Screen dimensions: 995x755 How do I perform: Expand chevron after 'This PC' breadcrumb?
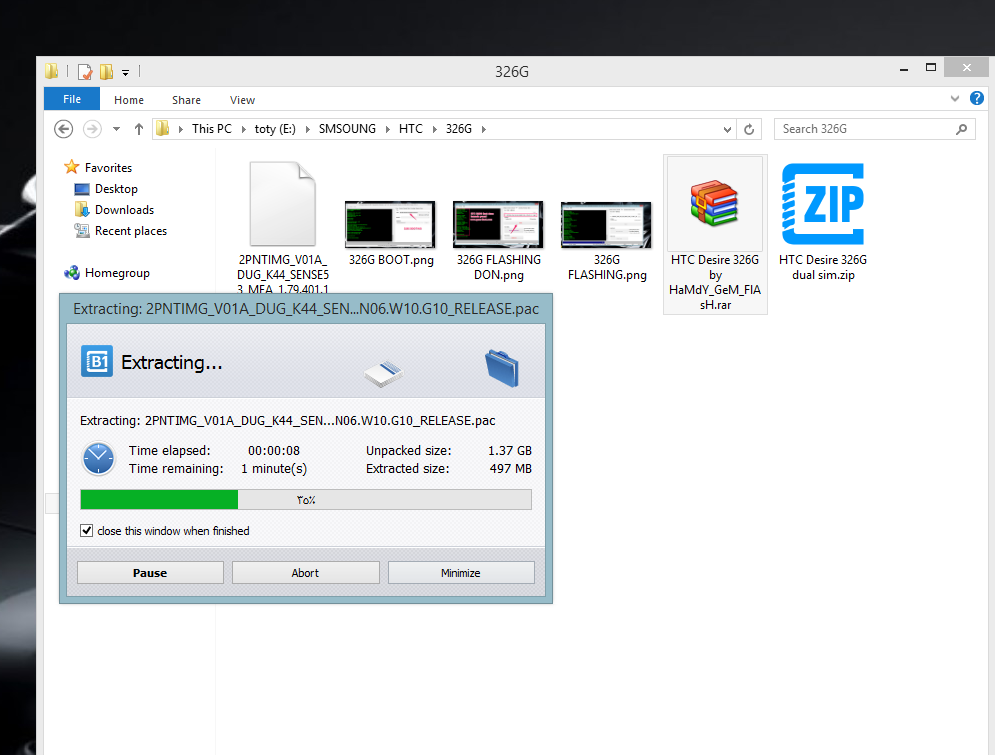(244, 129)
